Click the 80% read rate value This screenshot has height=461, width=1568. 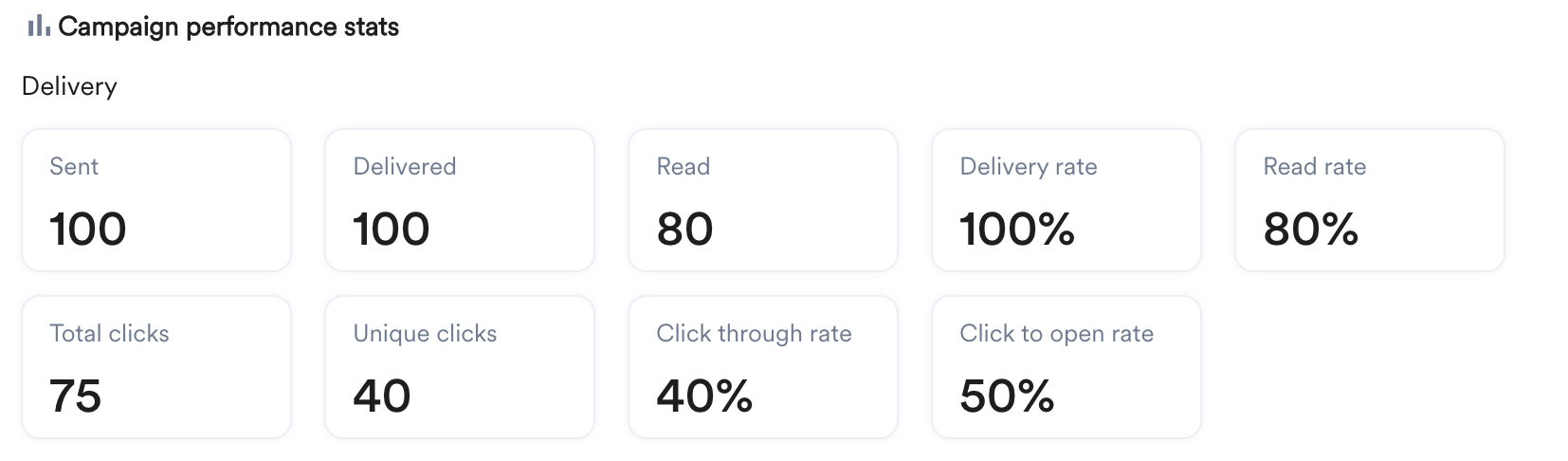pos(1311,230)
